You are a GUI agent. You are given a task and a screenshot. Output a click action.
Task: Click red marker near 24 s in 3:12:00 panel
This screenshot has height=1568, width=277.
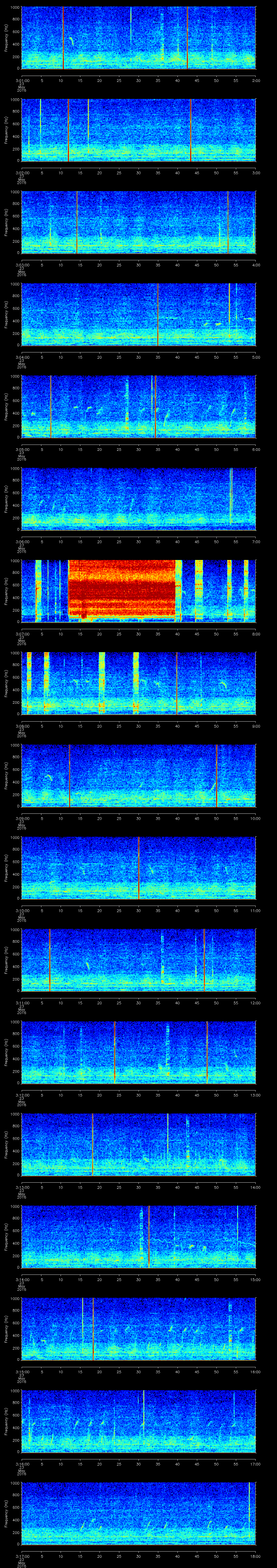pyautogui.click(x=114, y=1052)
